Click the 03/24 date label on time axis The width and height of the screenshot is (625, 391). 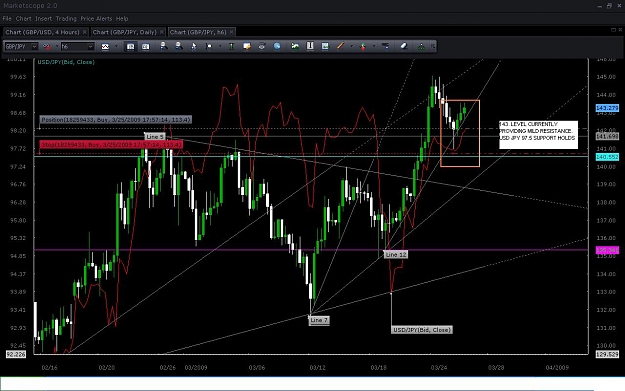coord(439,367)
